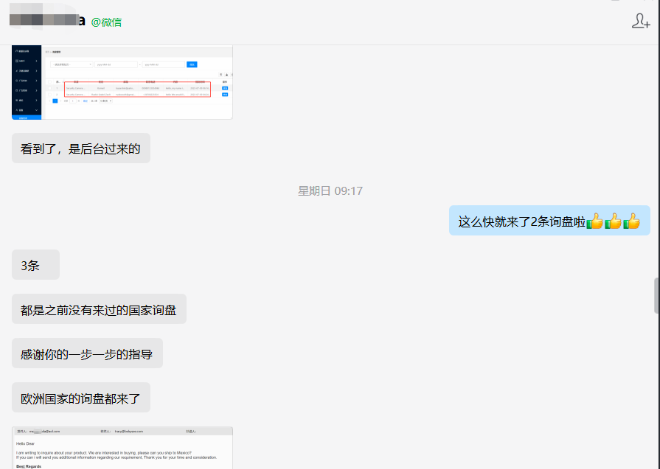Select message '感谢你的一步一步的指导'

click(x=87, y=353)
